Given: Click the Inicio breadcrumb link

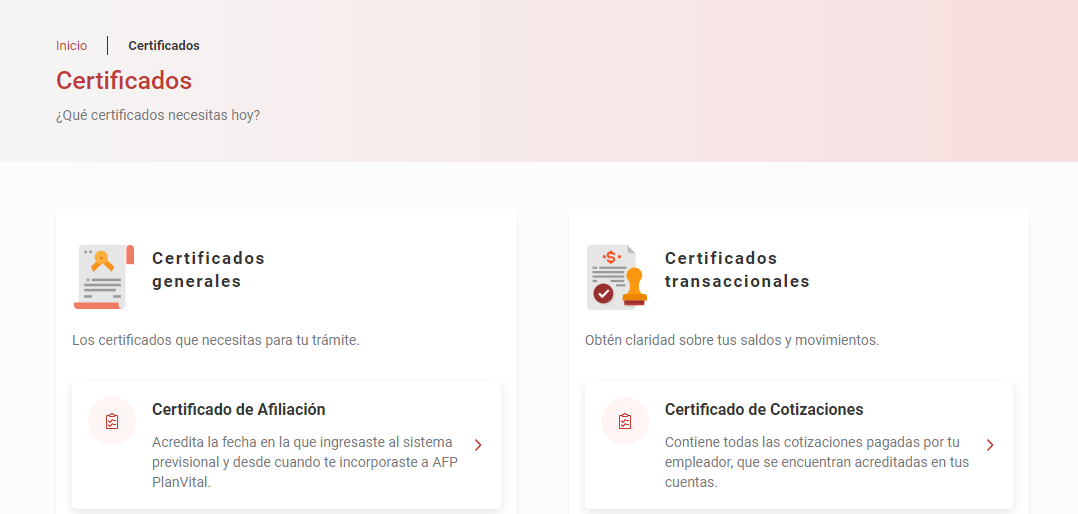Looking at the screenshot, I should point(71,46).
